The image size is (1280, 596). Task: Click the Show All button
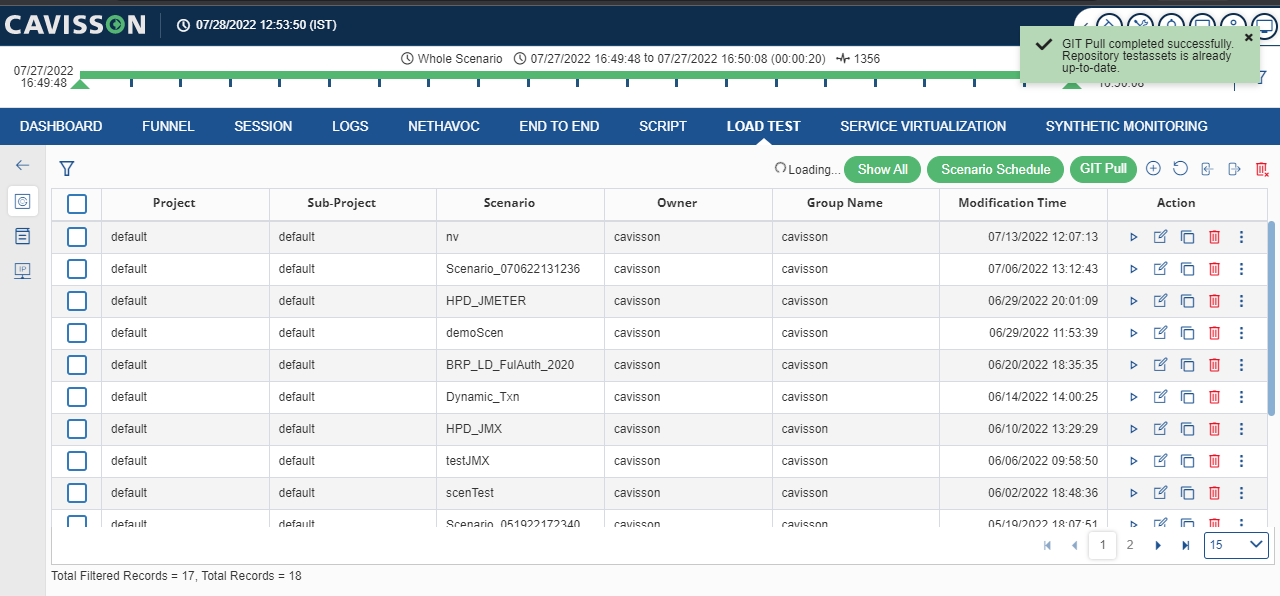(x=883, y=169)
